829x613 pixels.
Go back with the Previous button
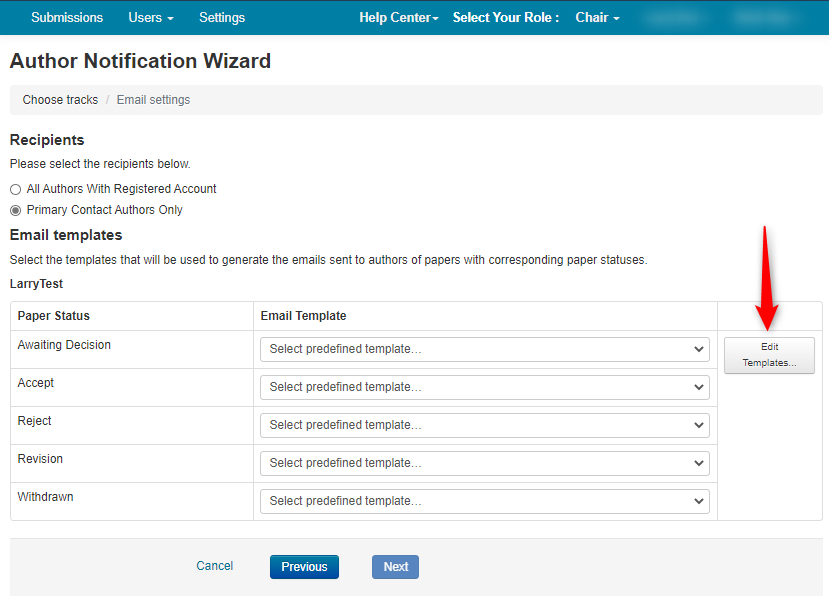click(304, 567)
